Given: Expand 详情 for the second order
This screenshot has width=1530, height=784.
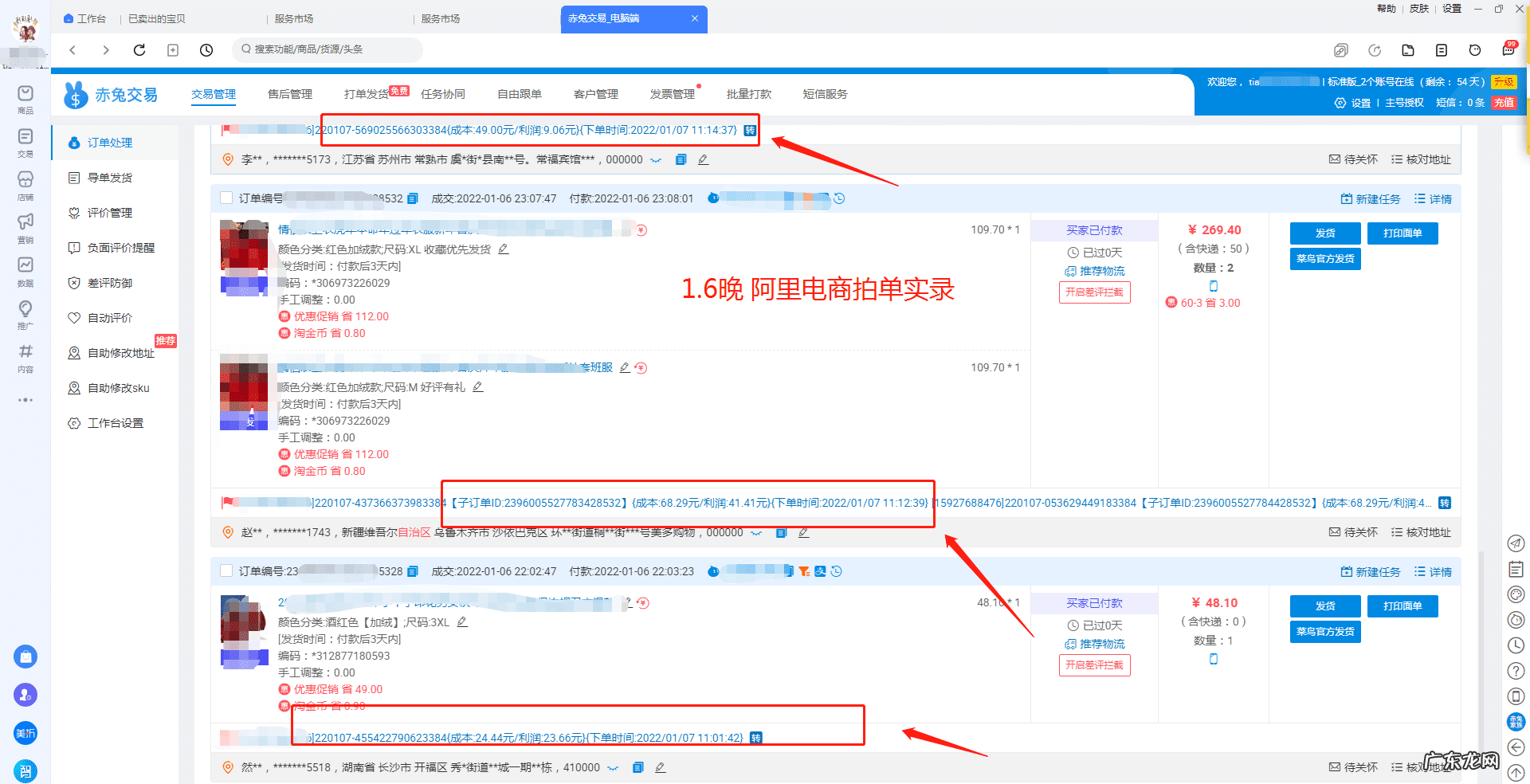Looking at the screenshot, I should point(1432,571).
